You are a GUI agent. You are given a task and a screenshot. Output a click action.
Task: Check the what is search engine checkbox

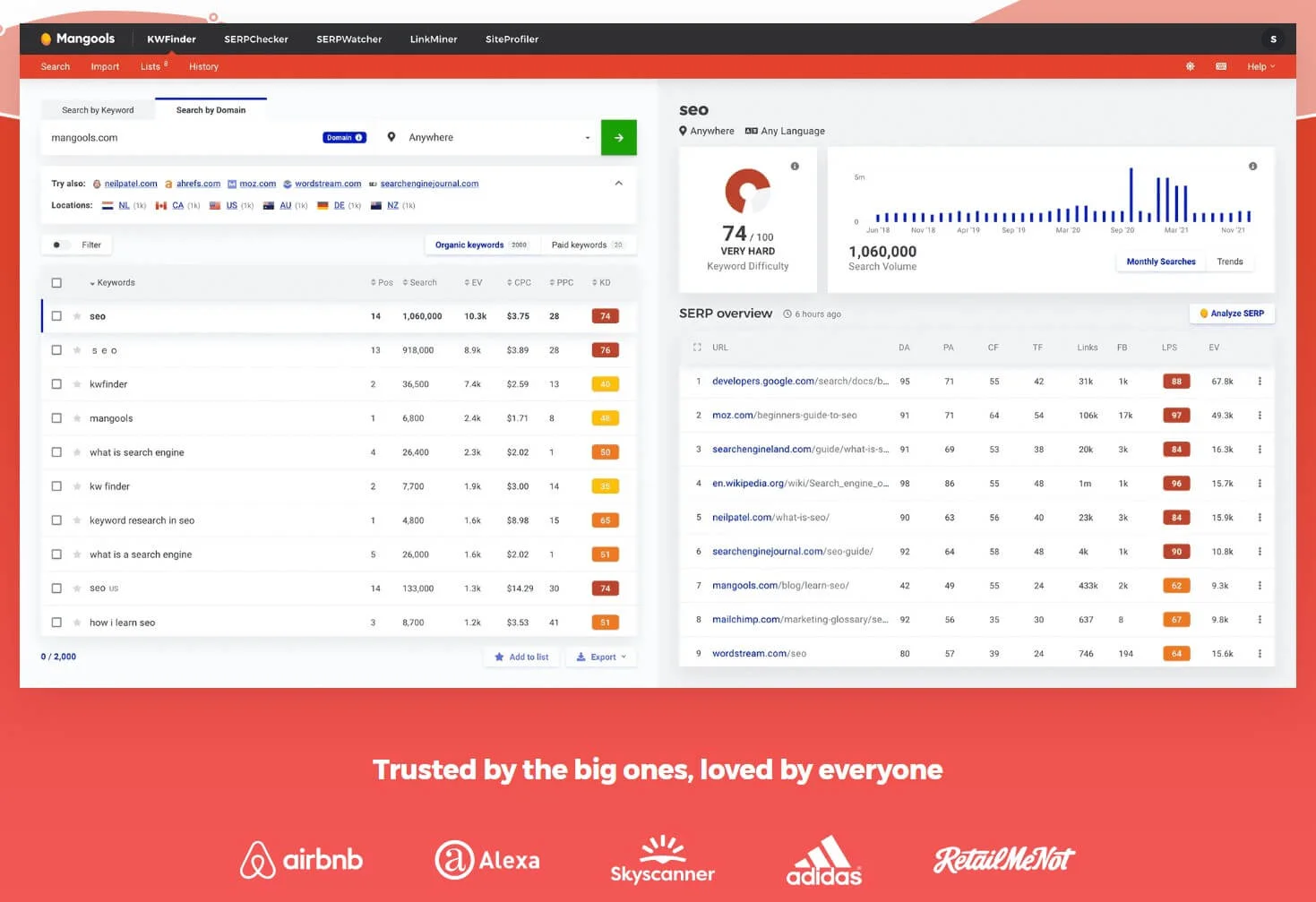pos(56,452)
